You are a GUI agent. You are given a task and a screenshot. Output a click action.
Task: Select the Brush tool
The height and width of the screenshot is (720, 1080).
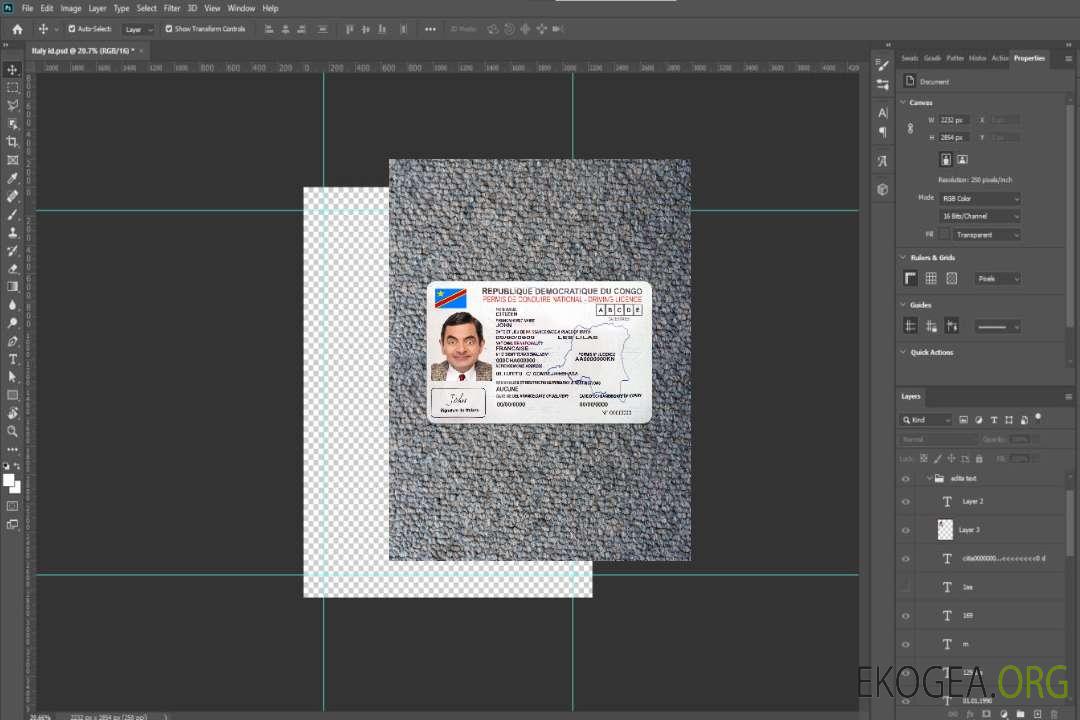(12, 214)
